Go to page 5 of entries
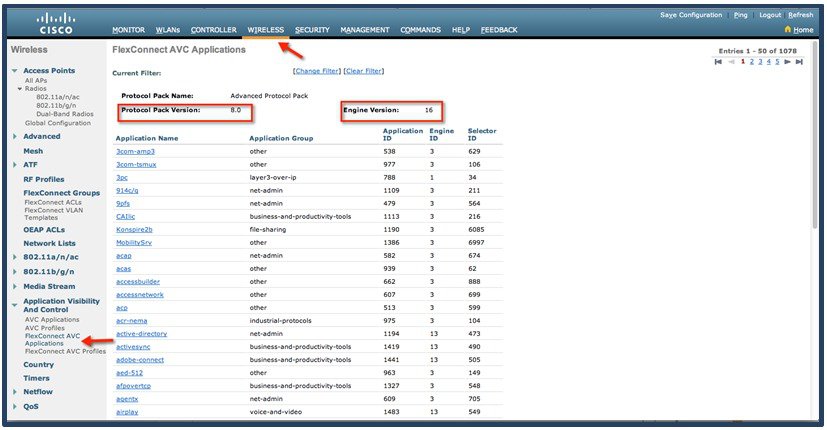827x430 pixels. click(x=777, y=62)
